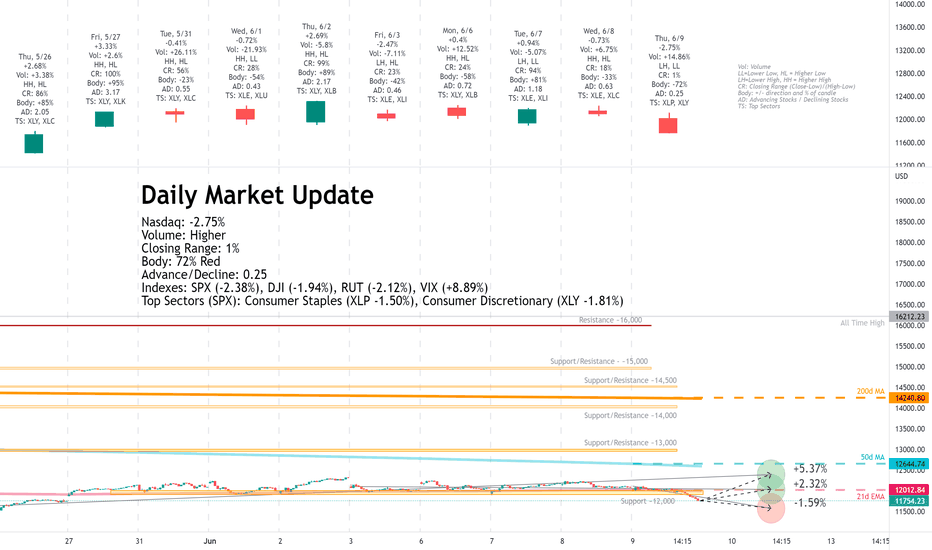Click the Fri 5/27 stats annotation

105,69
